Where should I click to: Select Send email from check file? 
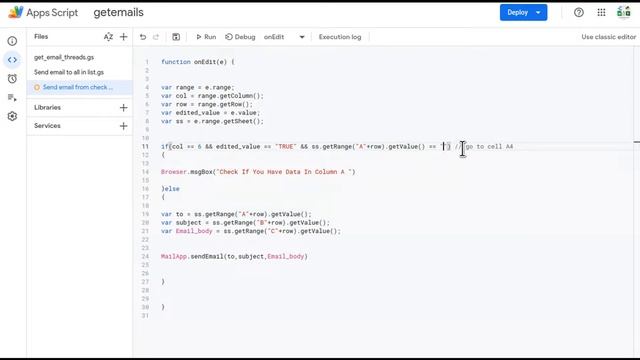pos(80,87)
